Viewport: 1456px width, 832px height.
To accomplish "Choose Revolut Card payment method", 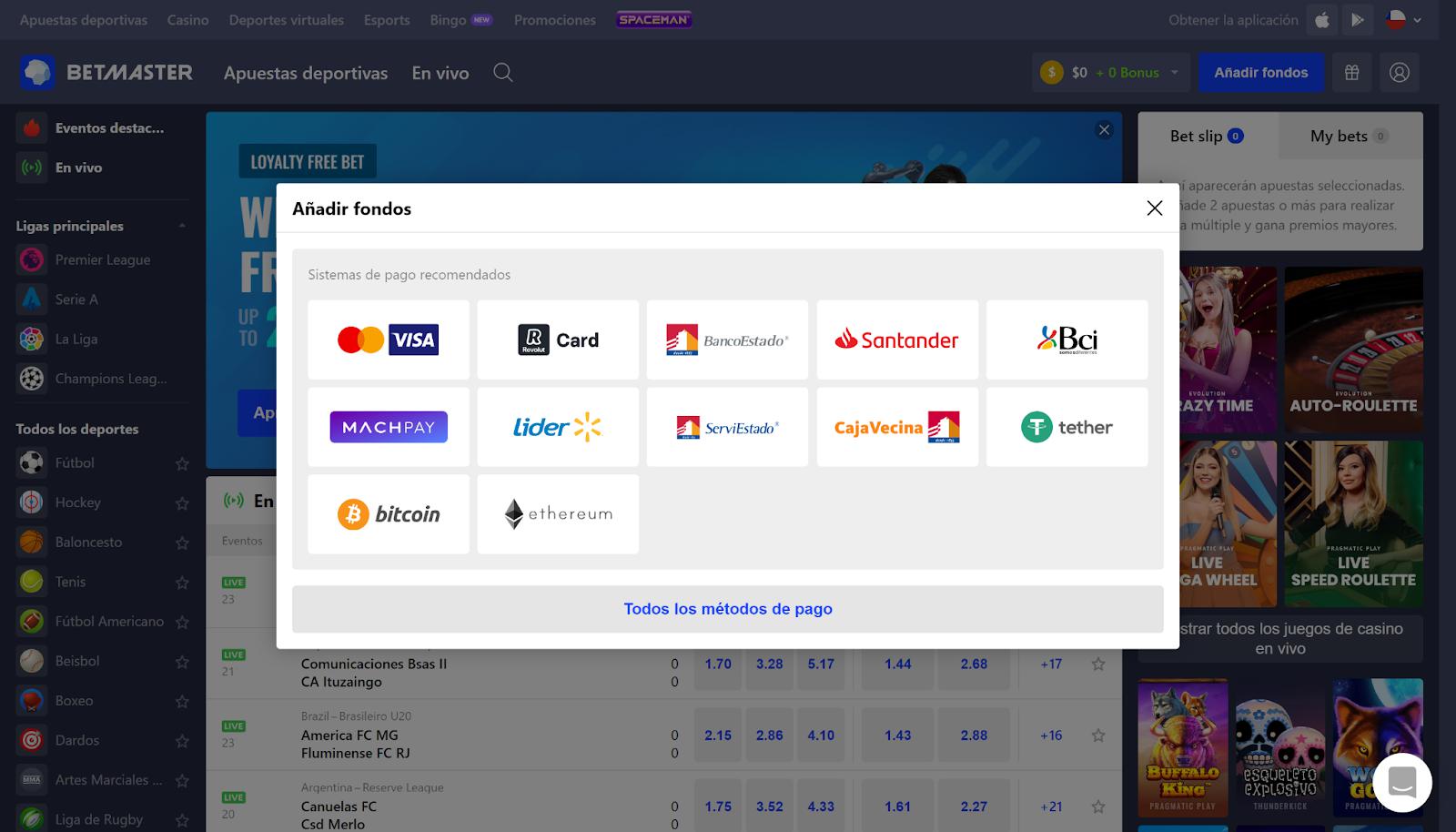I will (558, 340).
